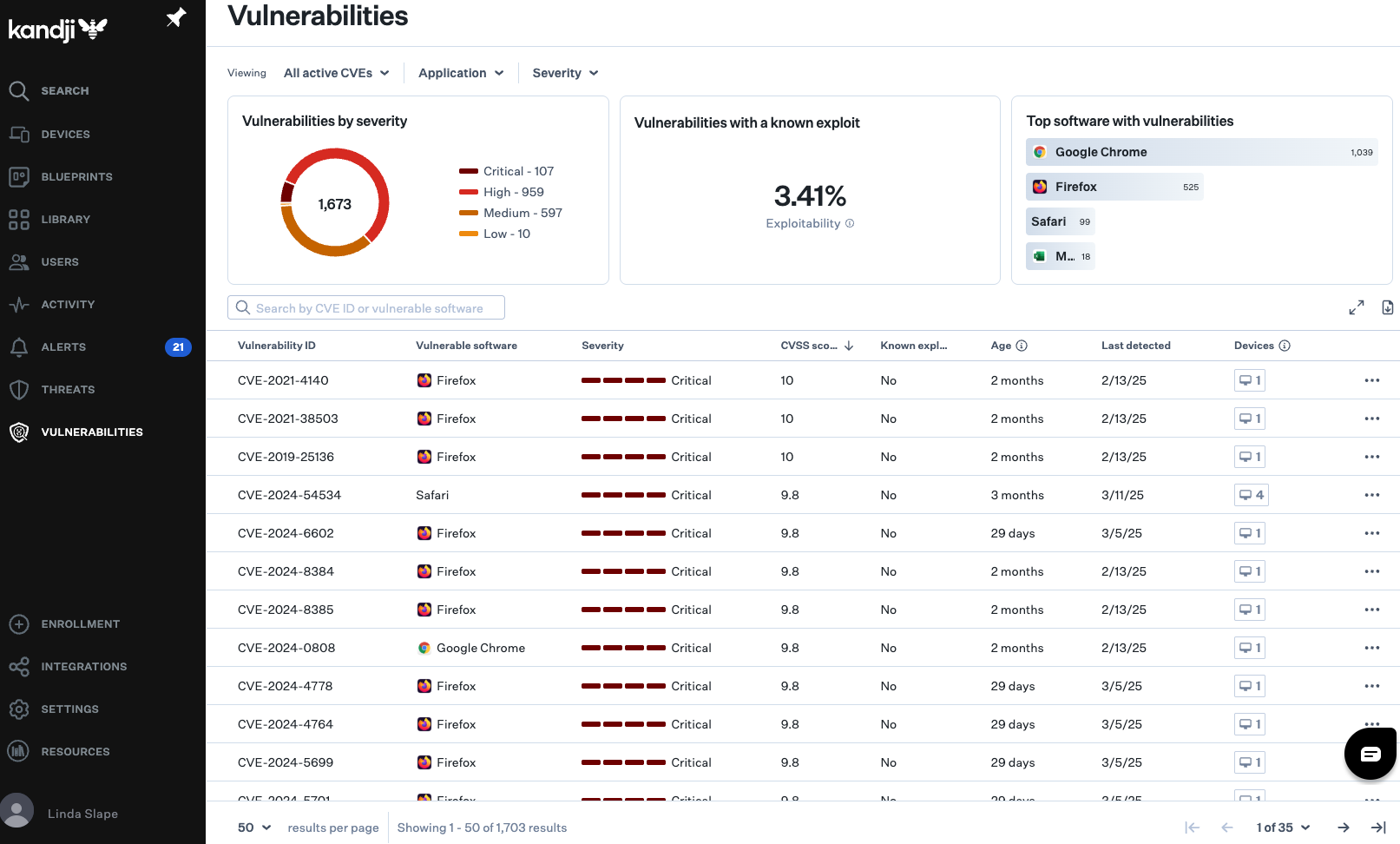Click the Vulnerabilities sidebar icon
The image size is (1400, 844).
[x=19, y=432]
